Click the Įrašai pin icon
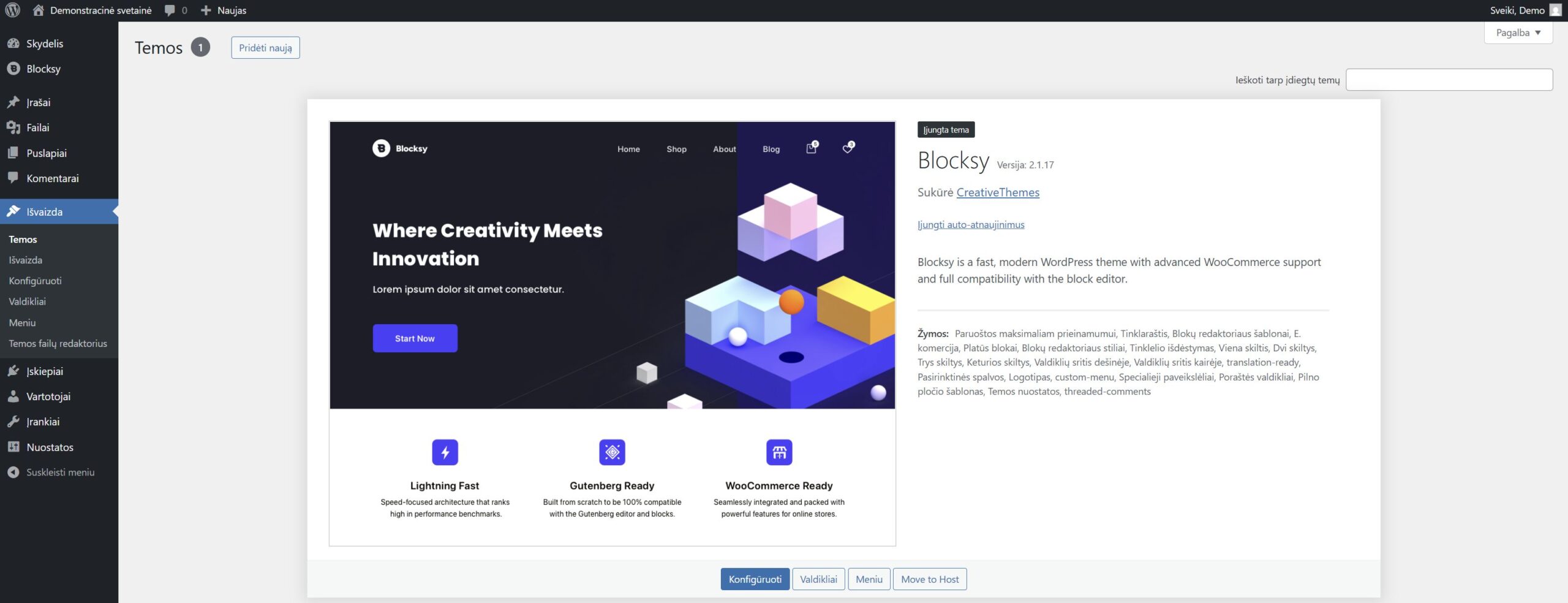 (13, 102)
